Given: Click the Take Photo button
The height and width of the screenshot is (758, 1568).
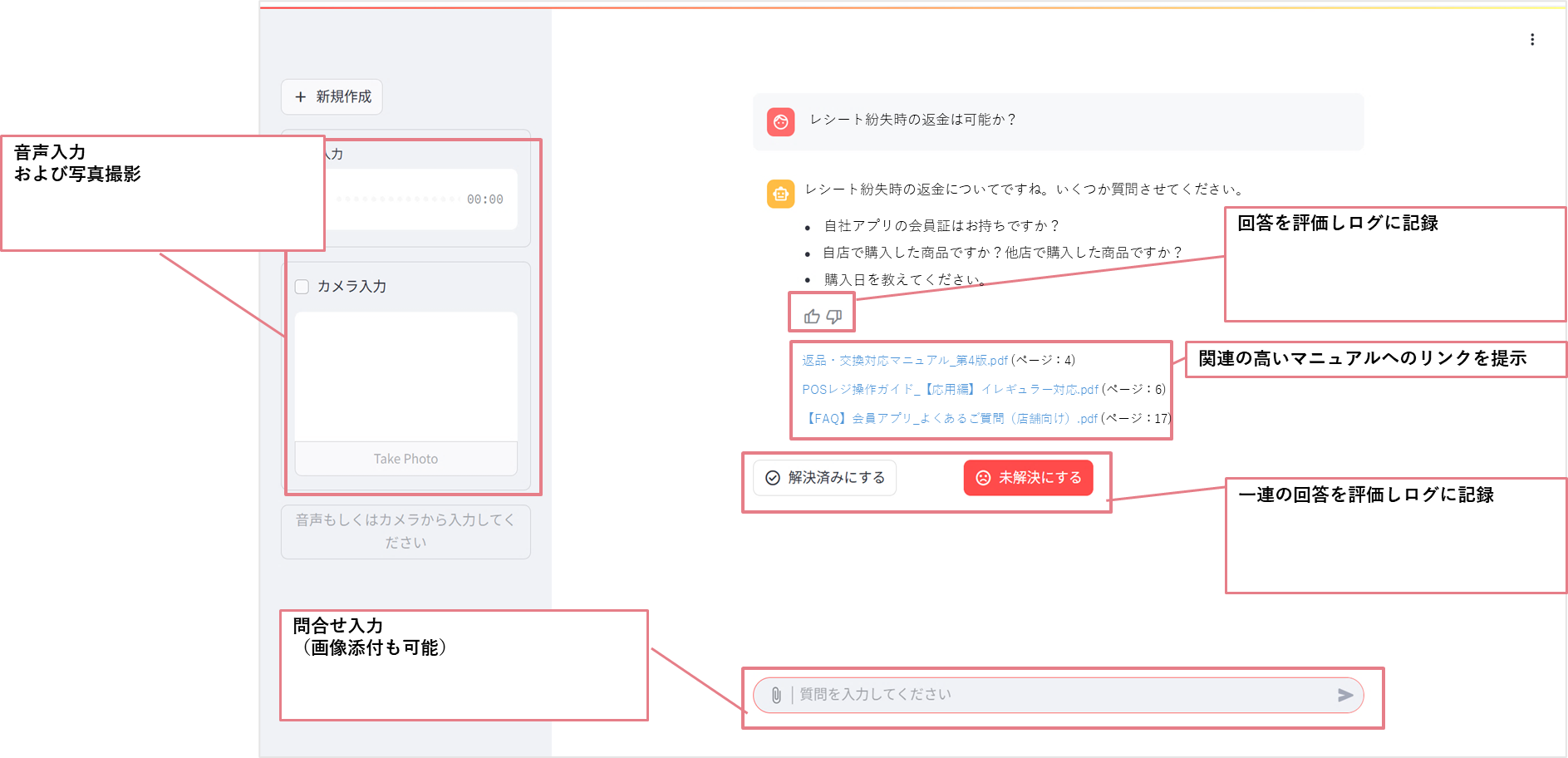Looking at the screenshot, I should [406, 459].
